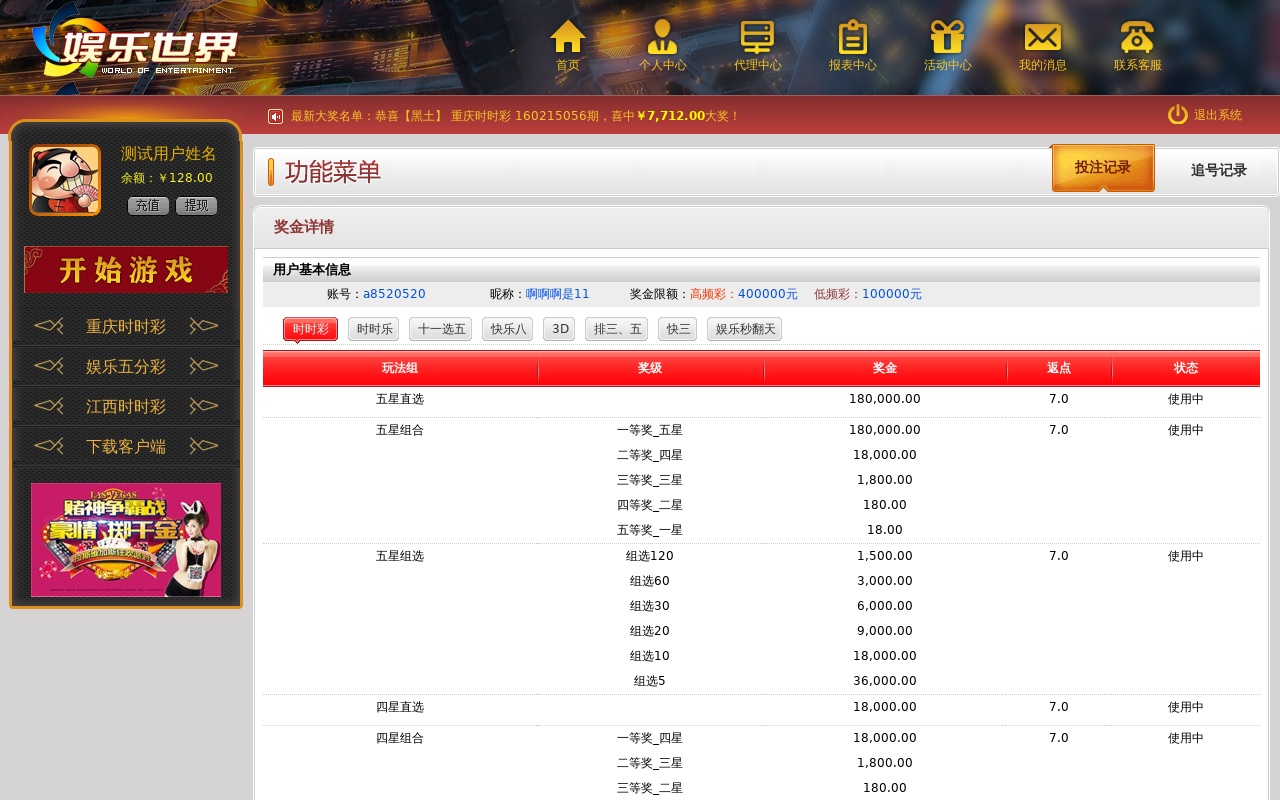Click the 余额 ￥128.00 balance
Viewport: 1280px width, 800px height.
167,178
